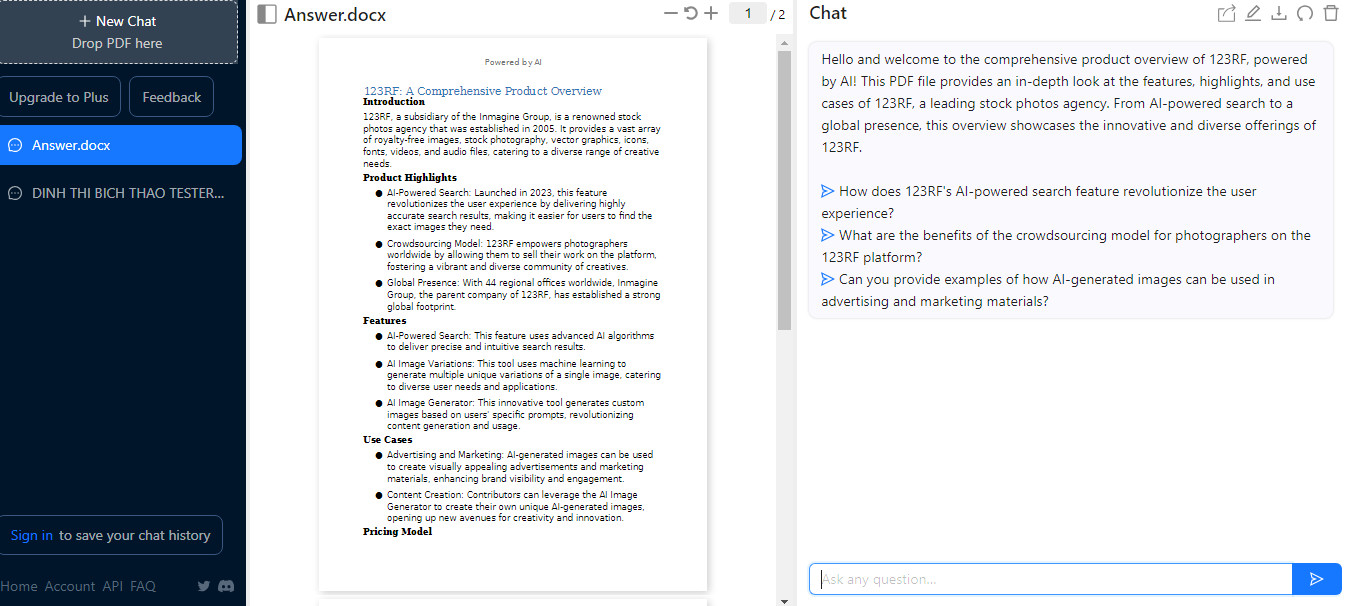Viewport: 1354px width, 606px height.
Task: Click the 'Use Cases' heading in document
Action: coord(388,440)
